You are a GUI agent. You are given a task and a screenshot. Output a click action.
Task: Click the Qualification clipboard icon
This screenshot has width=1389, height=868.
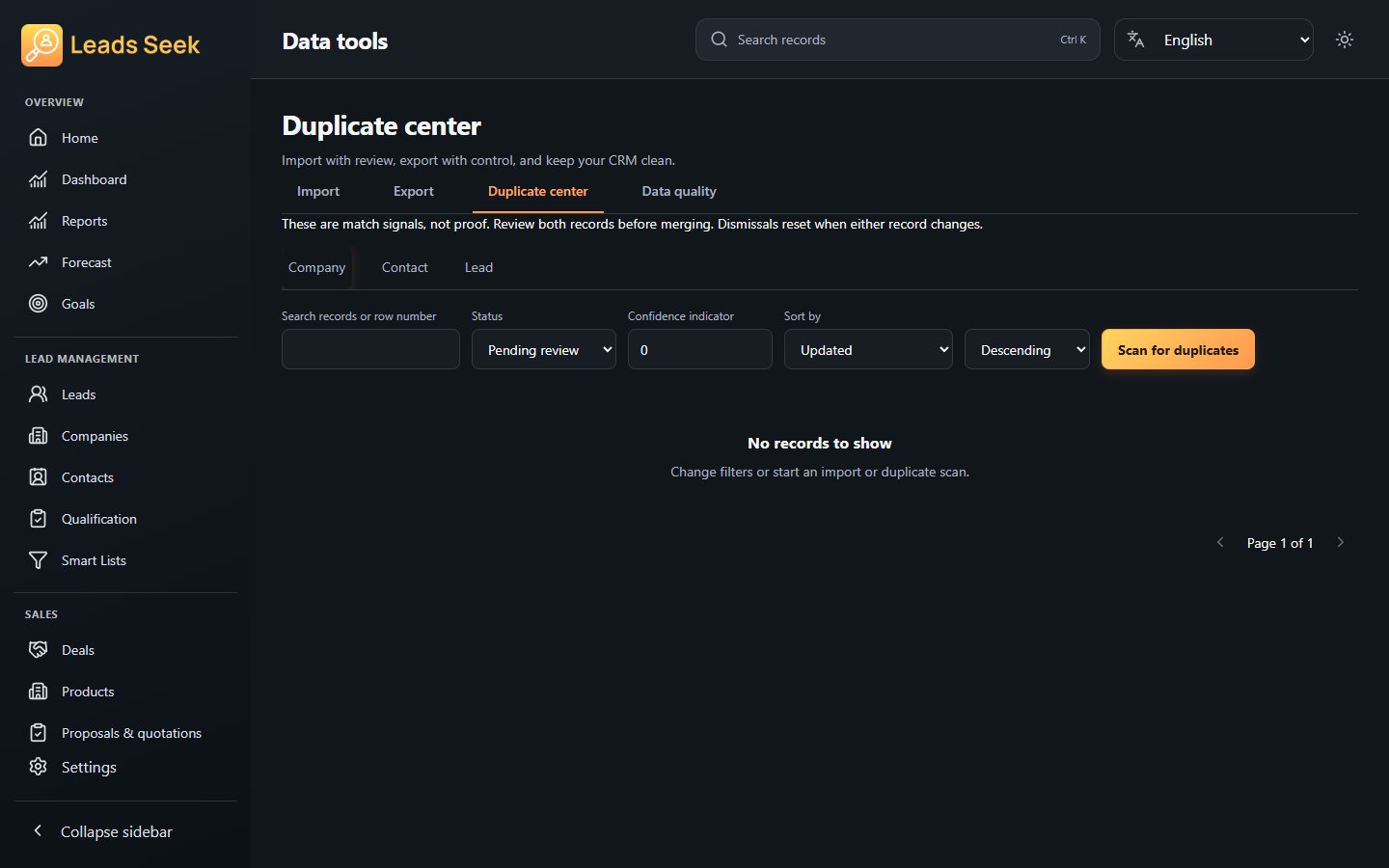pyautogui.click(x=38, y=519)
